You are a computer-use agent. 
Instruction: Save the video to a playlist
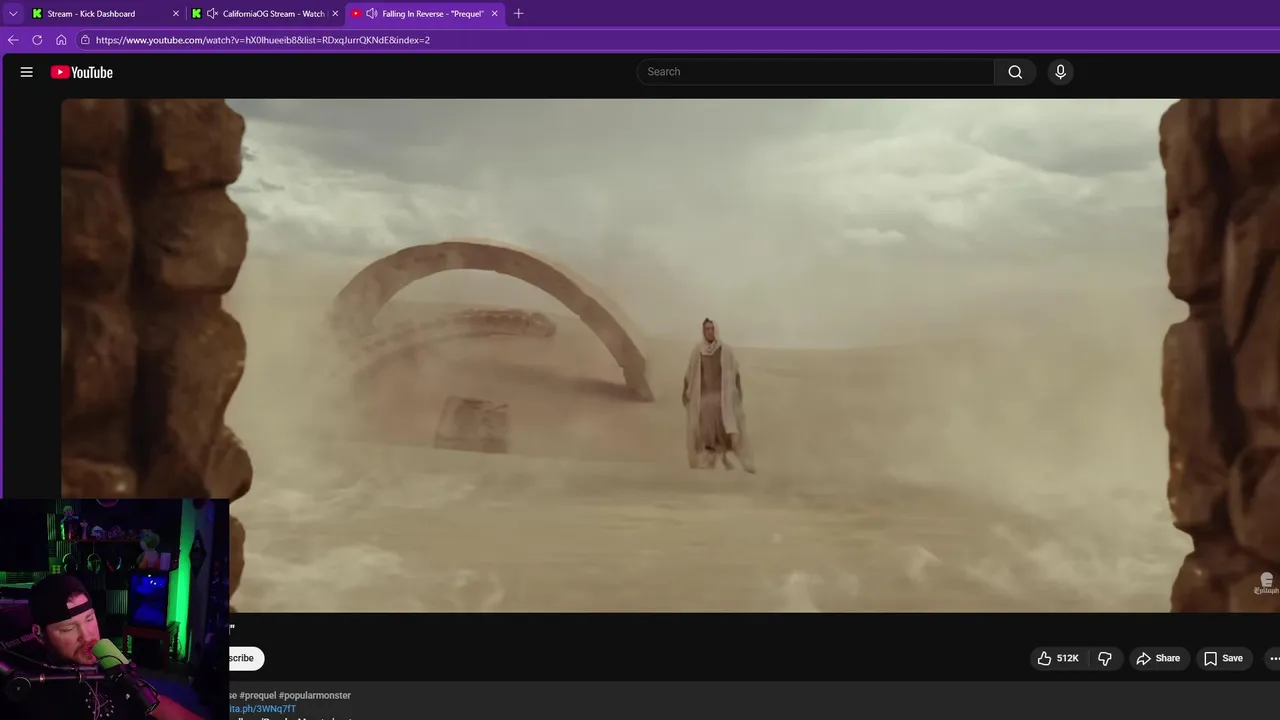tap(1223, 658)
